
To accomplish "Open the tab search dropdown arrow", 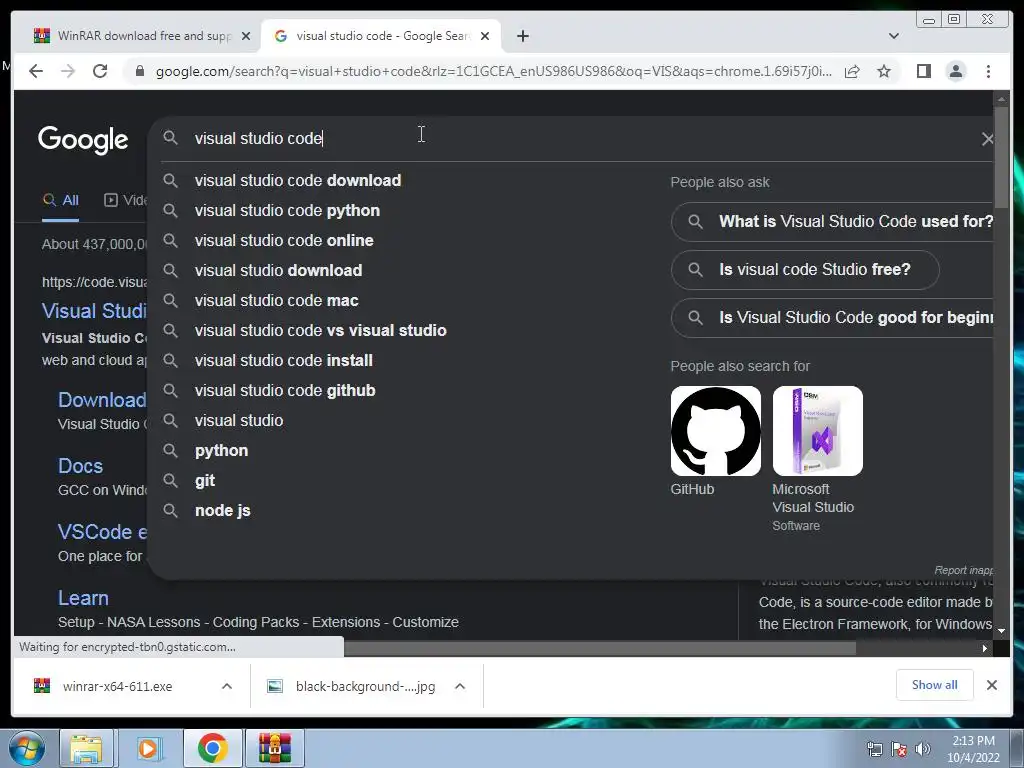I will click(x=893, y=36).
